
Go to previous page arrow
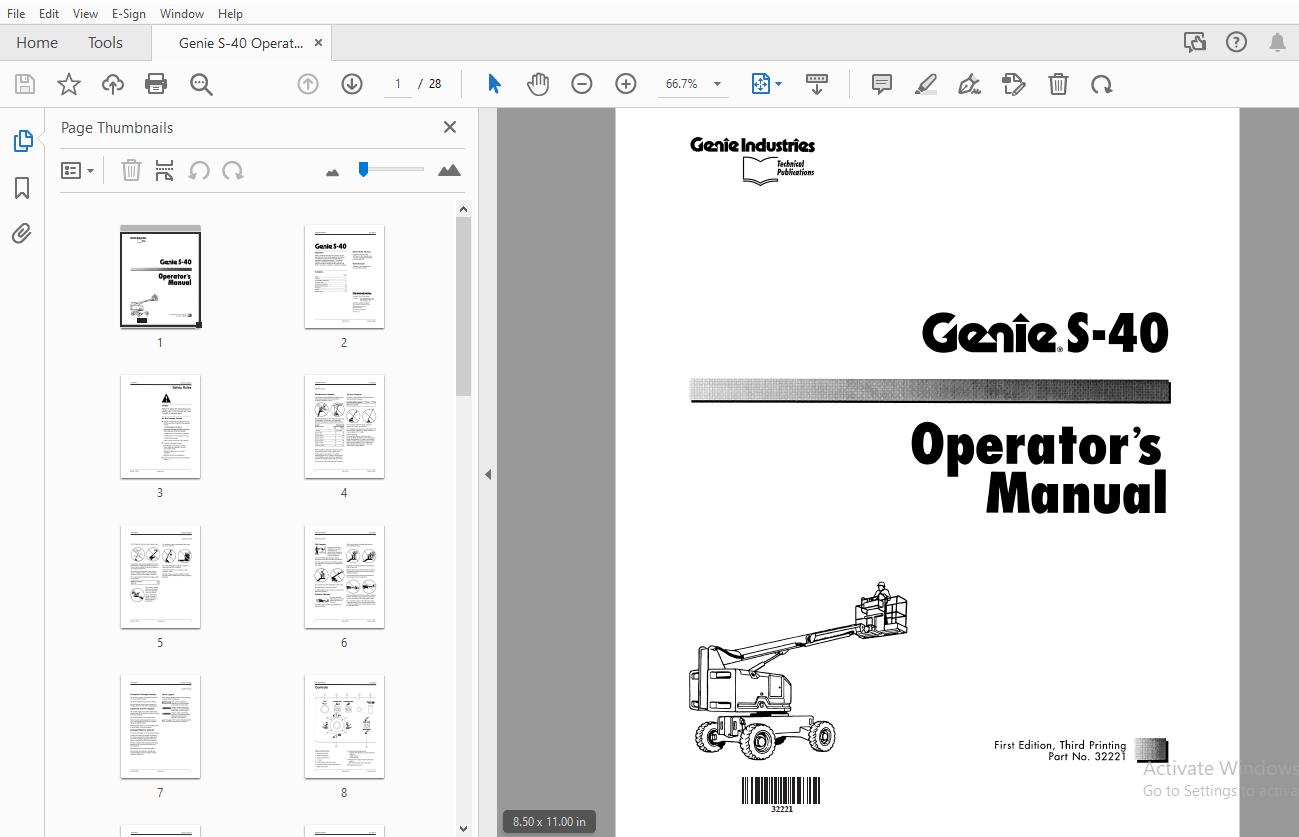tap(308, 84)
